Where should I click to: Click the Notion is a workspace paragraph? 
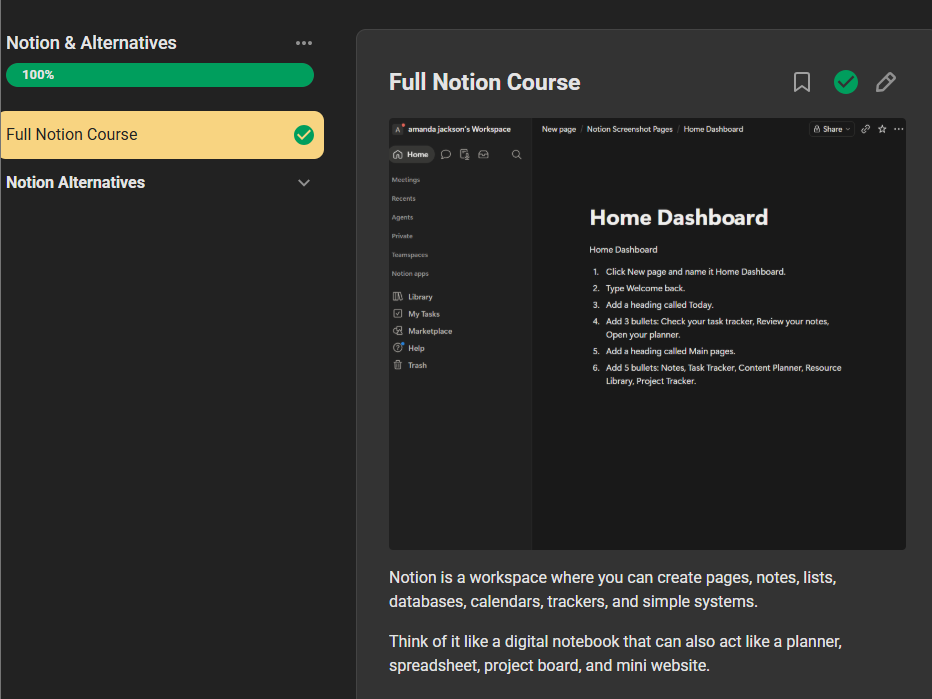pyautogui.click(x=613, y=590)
